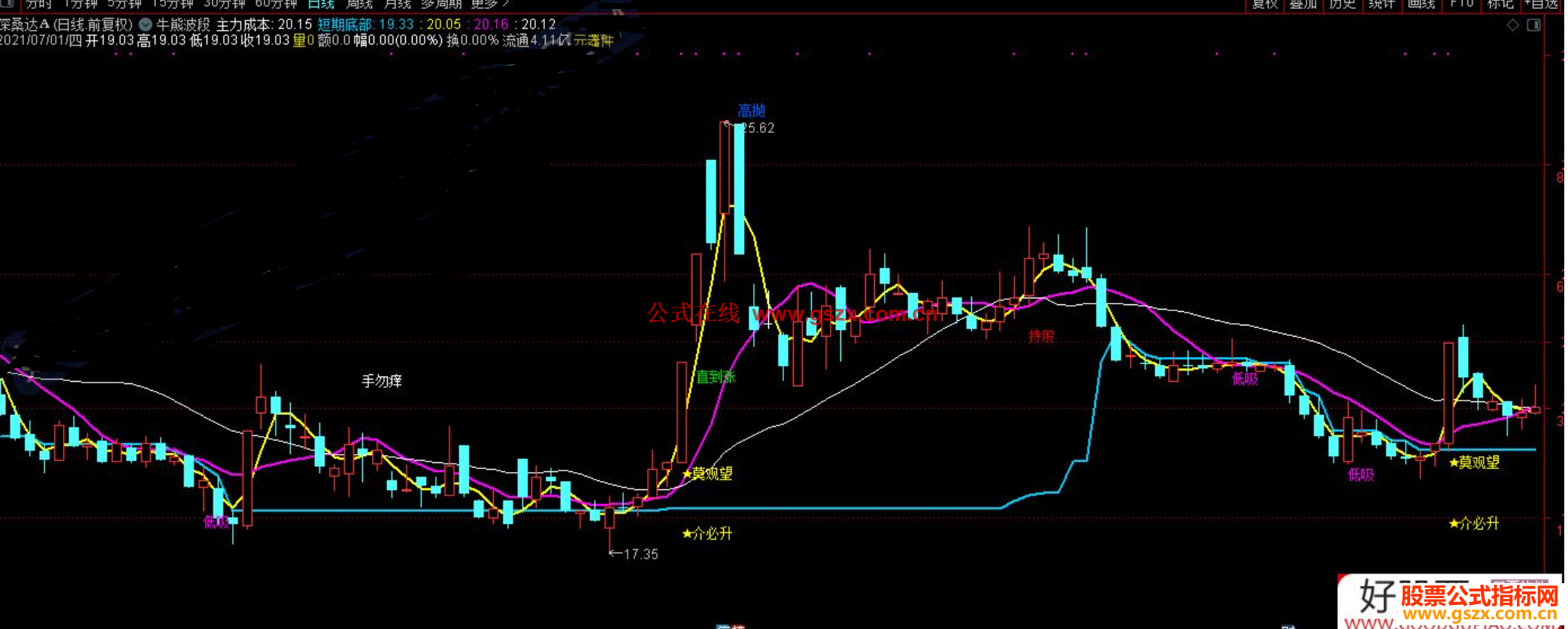Click the 标记 mark button

pos(1500,4)
